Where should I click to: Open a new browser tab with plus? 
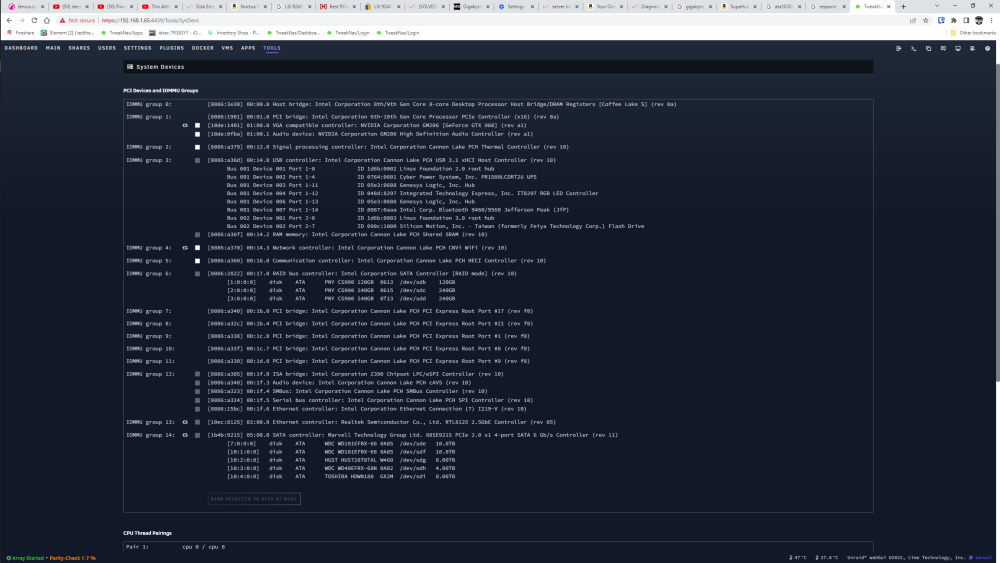point(903,6)
